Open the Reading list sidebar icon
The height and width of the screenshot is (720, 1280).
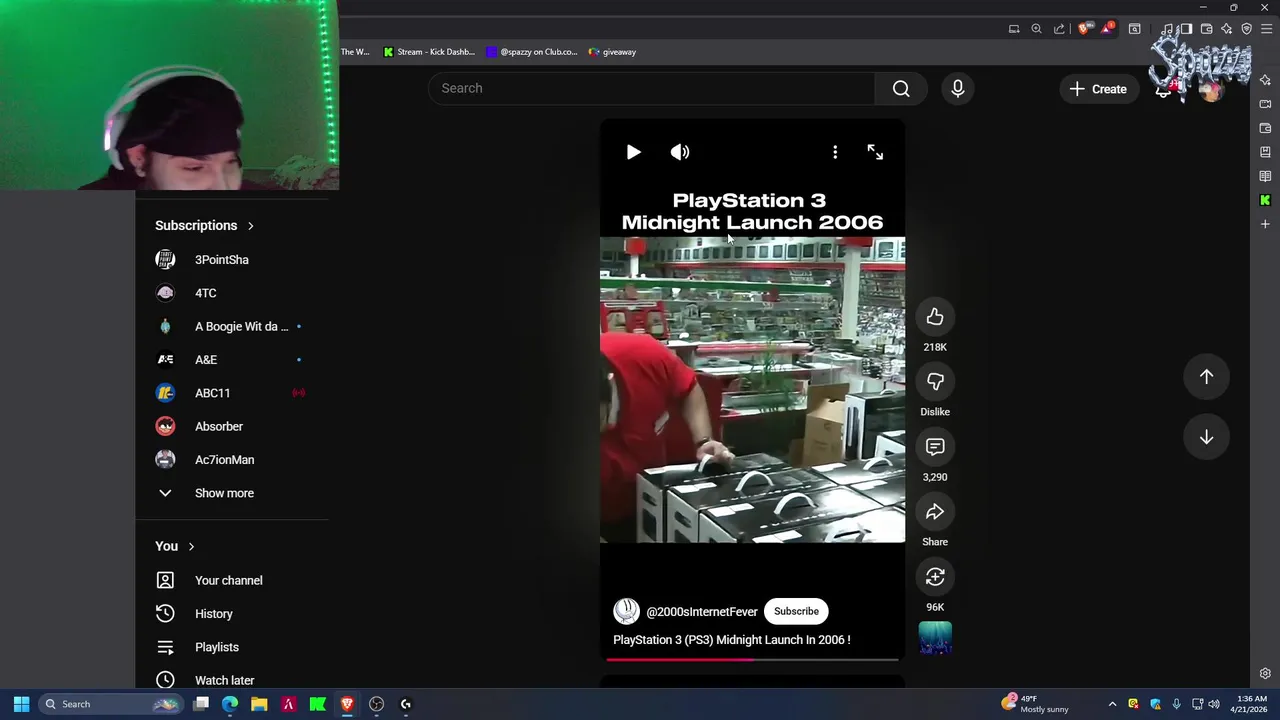click(x=1265, y=176)
